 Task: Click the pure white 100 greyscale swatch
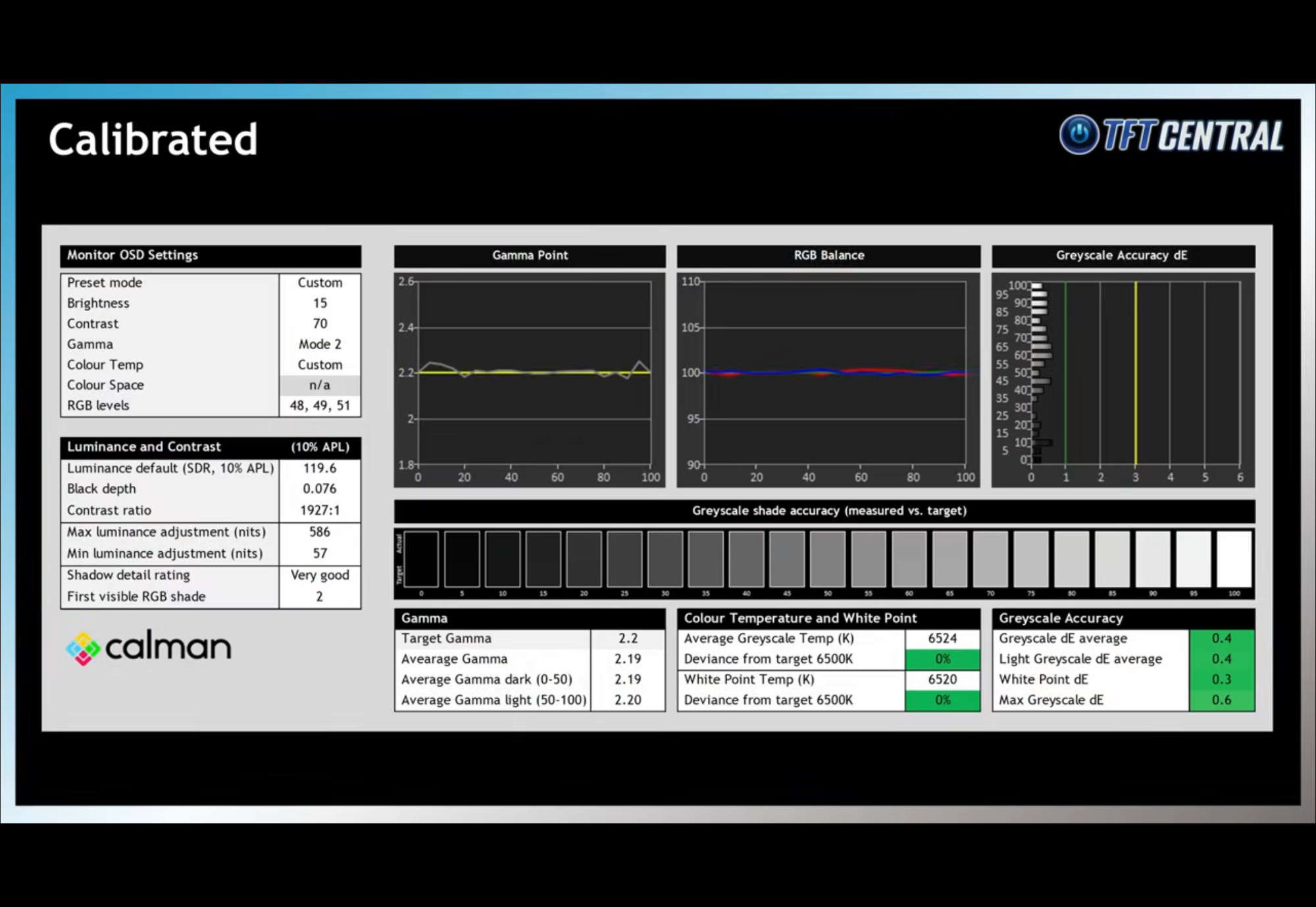pos(1234,559)
